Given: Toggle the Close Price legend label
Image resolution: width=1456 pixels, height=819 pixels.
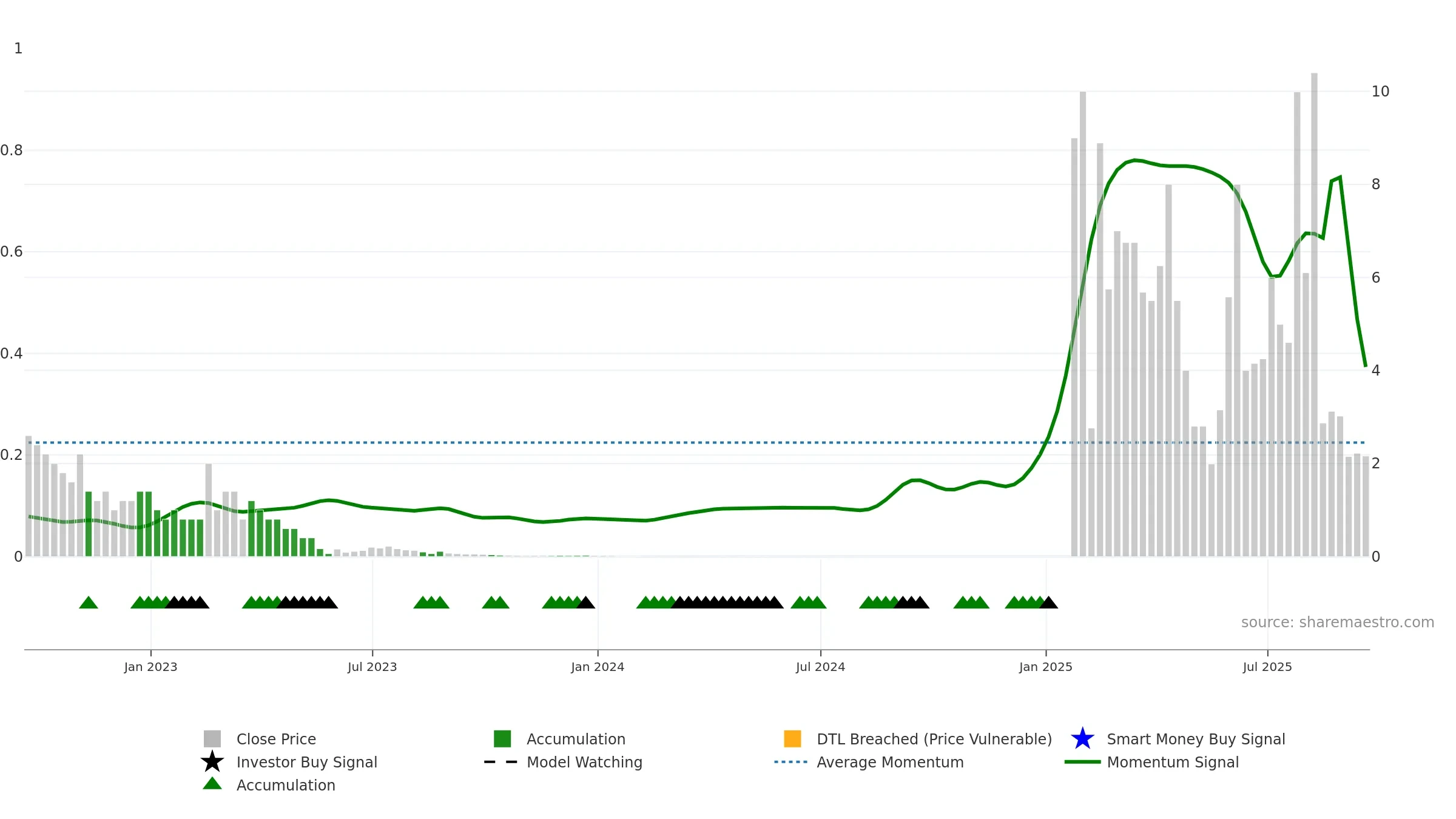Looking at the screenshot, I should click(x=276, y=739).
